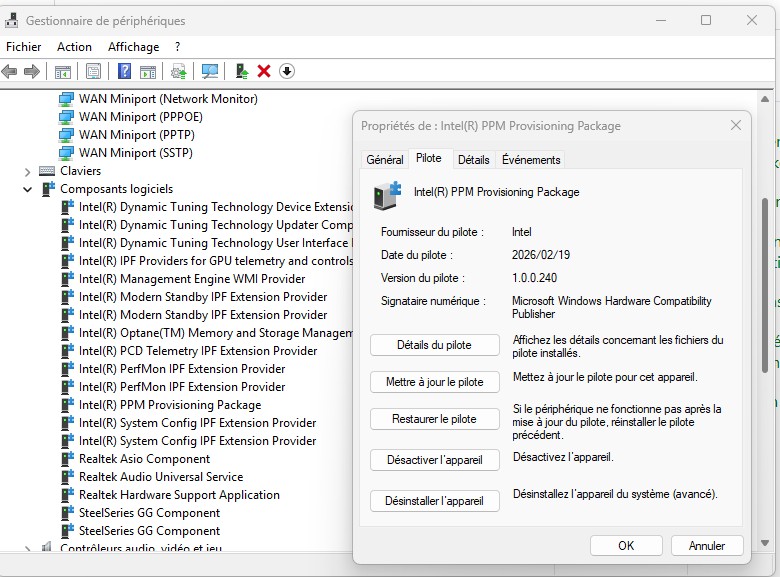
Task: Click the red X uninstall device icon
Action: coord(264,71)
